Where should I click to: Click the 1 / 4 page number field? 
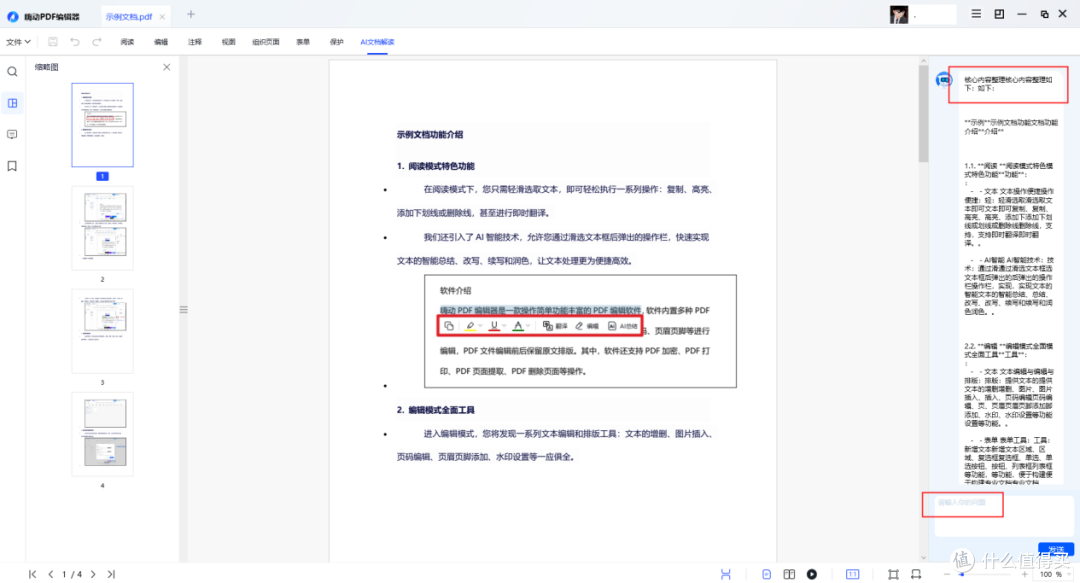pyautogui.click(x=72, y=574)
